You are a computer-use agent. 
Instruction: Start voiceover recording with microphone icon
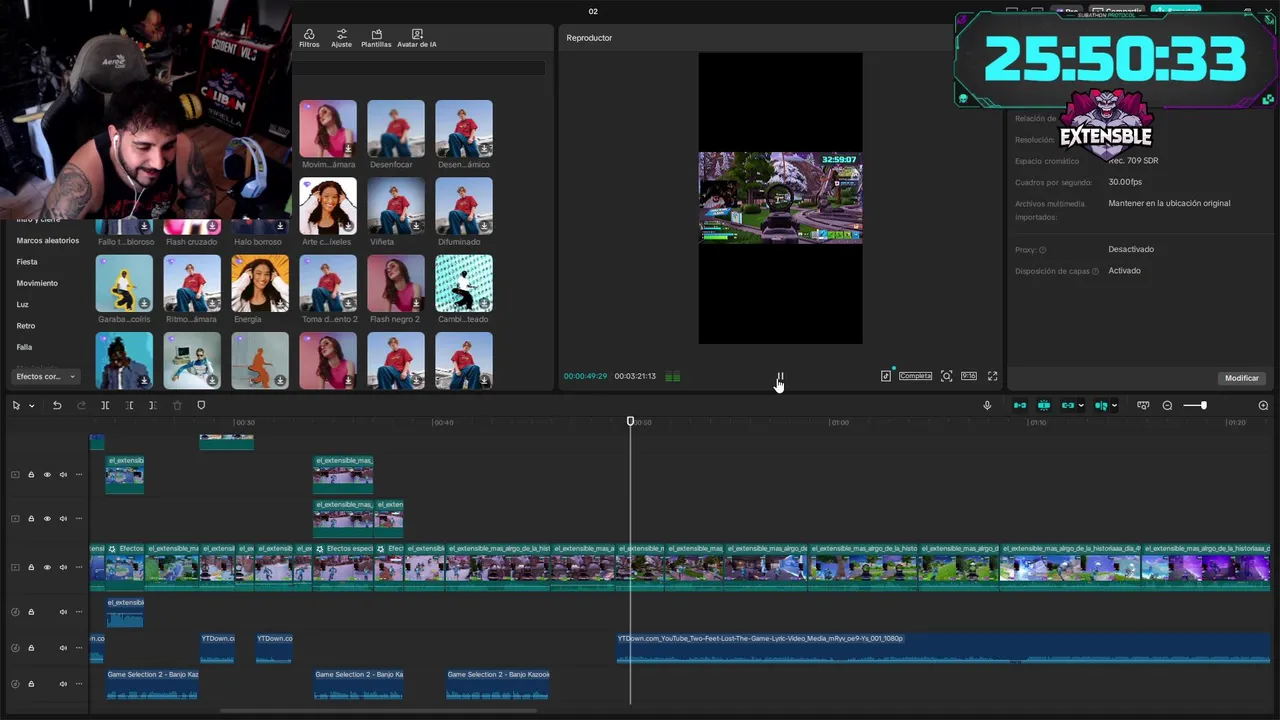tap(987, 405)
